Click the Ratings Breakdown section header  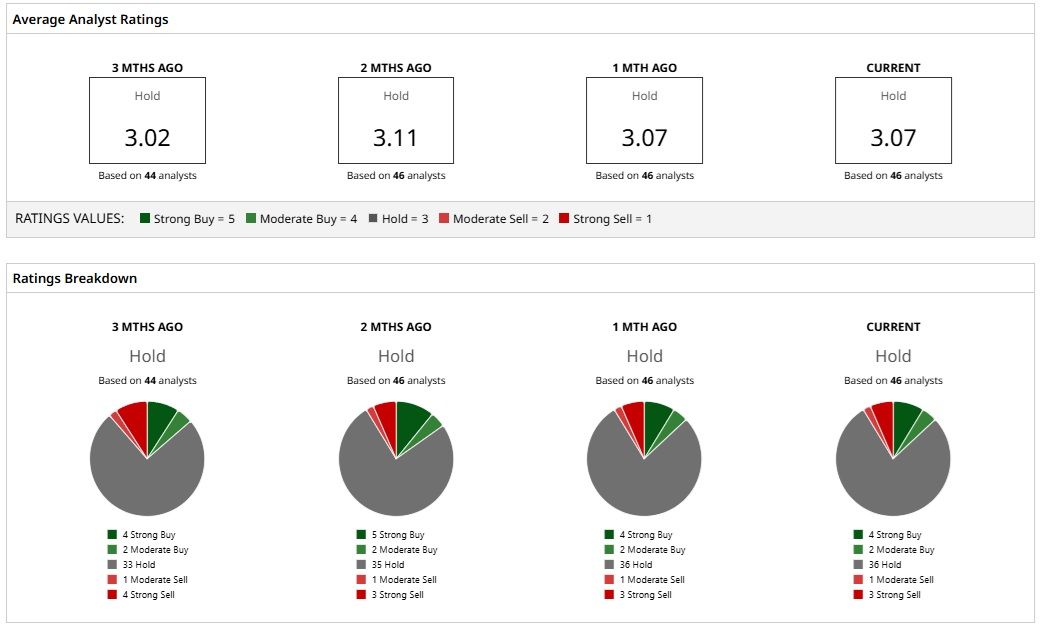74,278
